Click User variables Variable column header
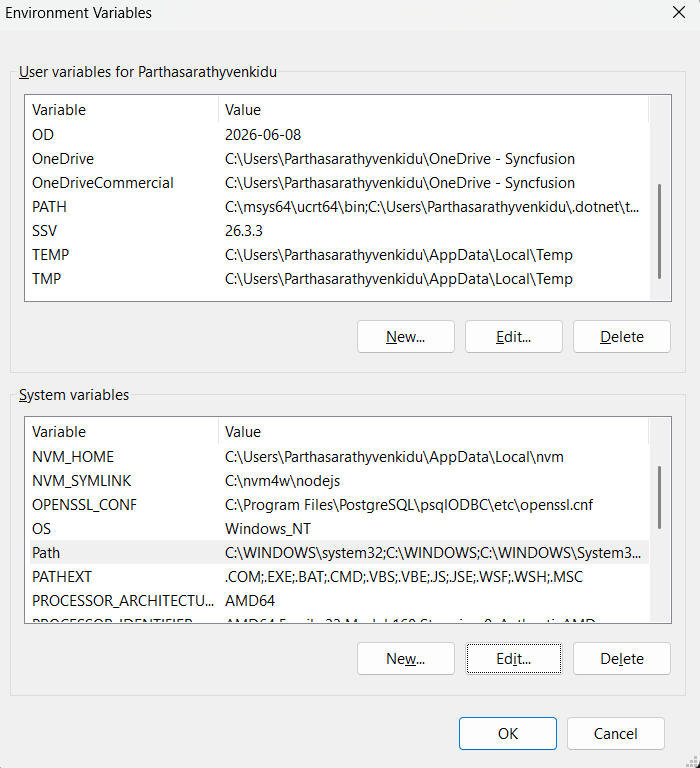This screenshot has height=768, width=700. [124, 110]
